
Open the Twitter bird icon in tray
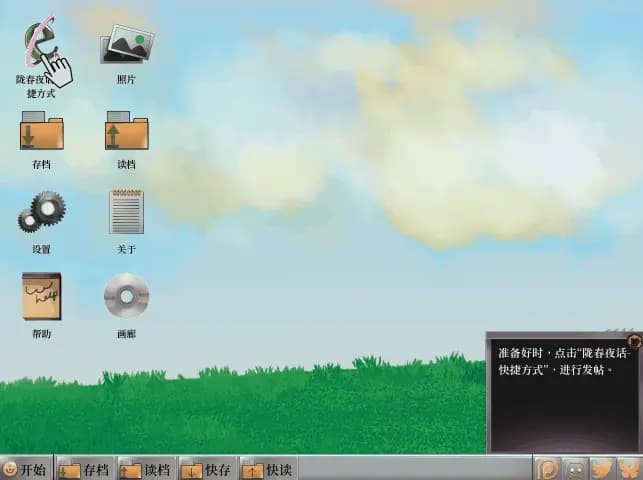(602, 469)
